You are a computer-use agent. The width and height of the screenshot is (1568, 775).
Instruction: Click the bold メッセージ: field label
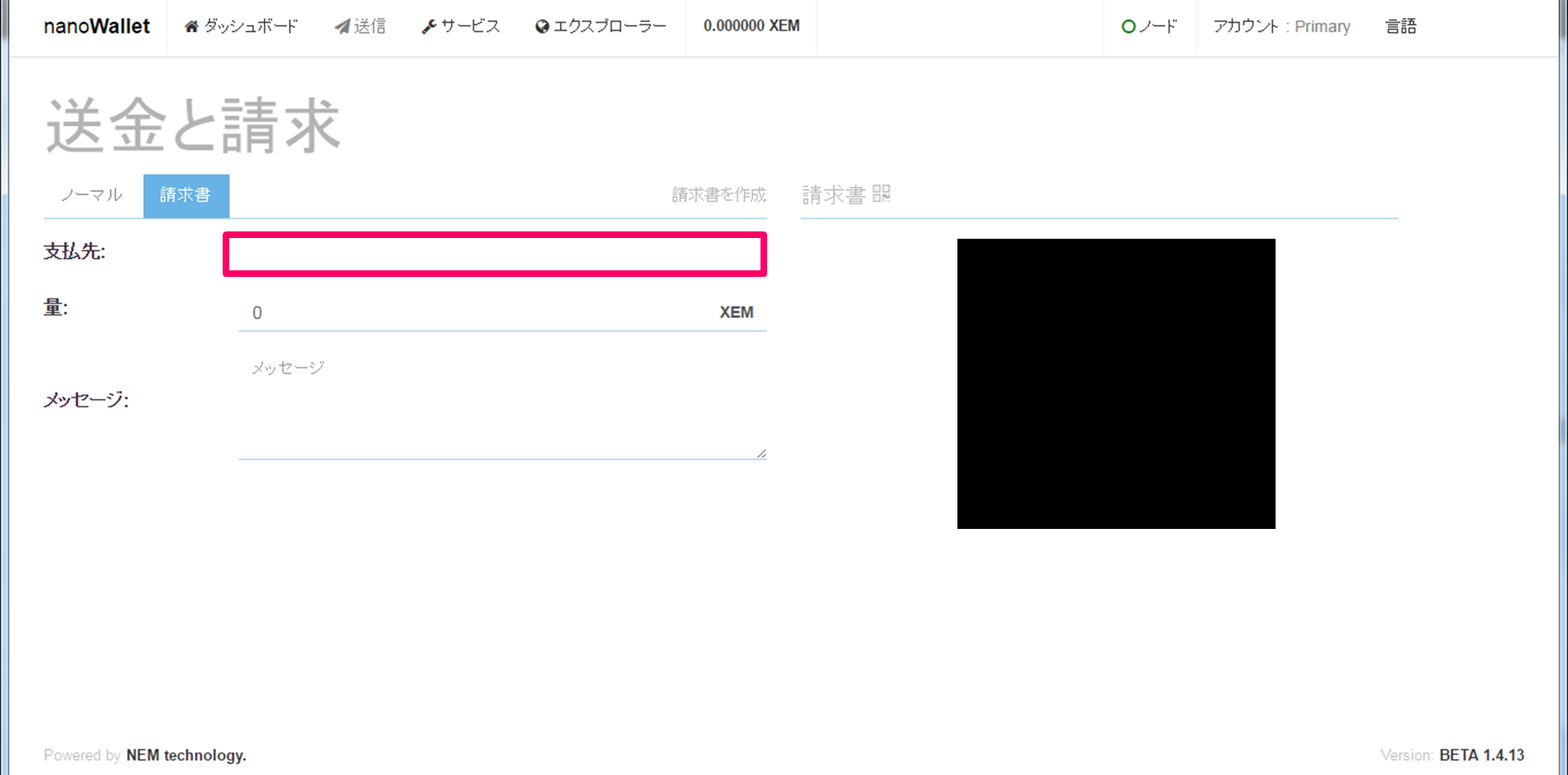tap(86, 400)
